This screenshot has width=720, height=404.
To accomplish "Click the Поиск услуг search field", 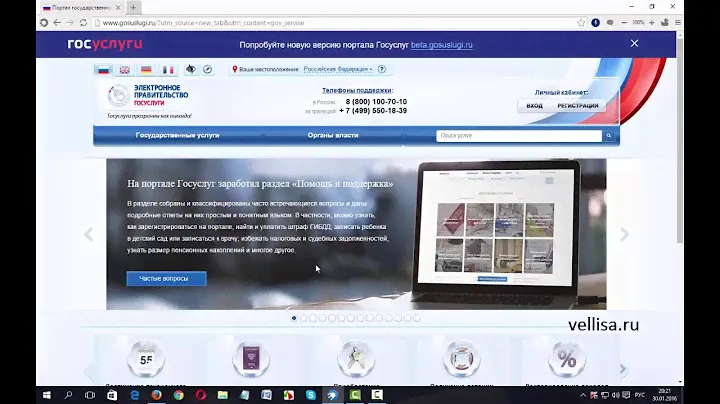I will [x=518, y=135].
